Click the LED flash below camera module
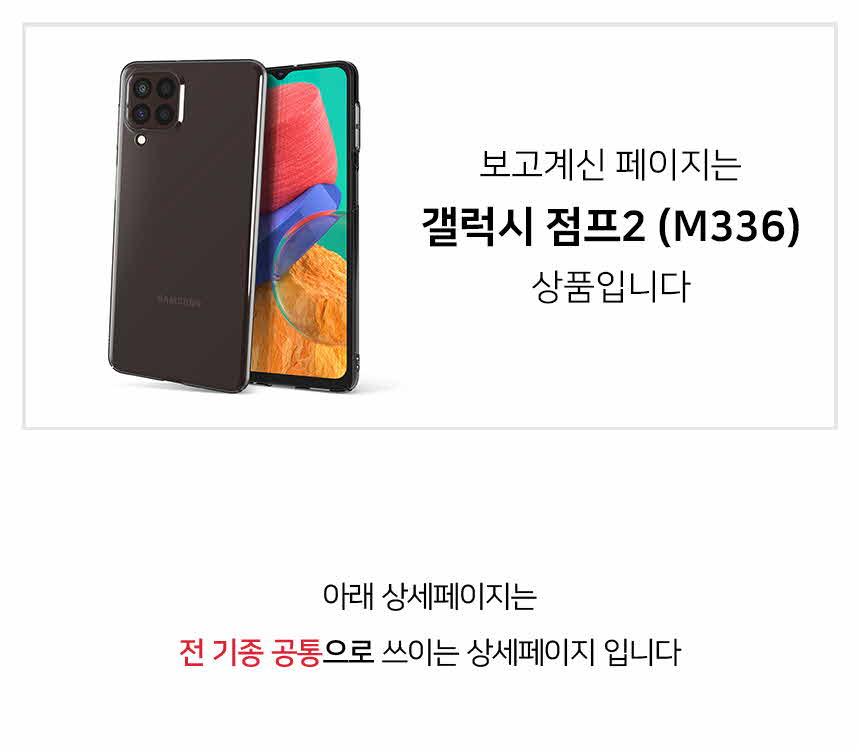Viewport: 860px width, 750px height. pos(142,140)
